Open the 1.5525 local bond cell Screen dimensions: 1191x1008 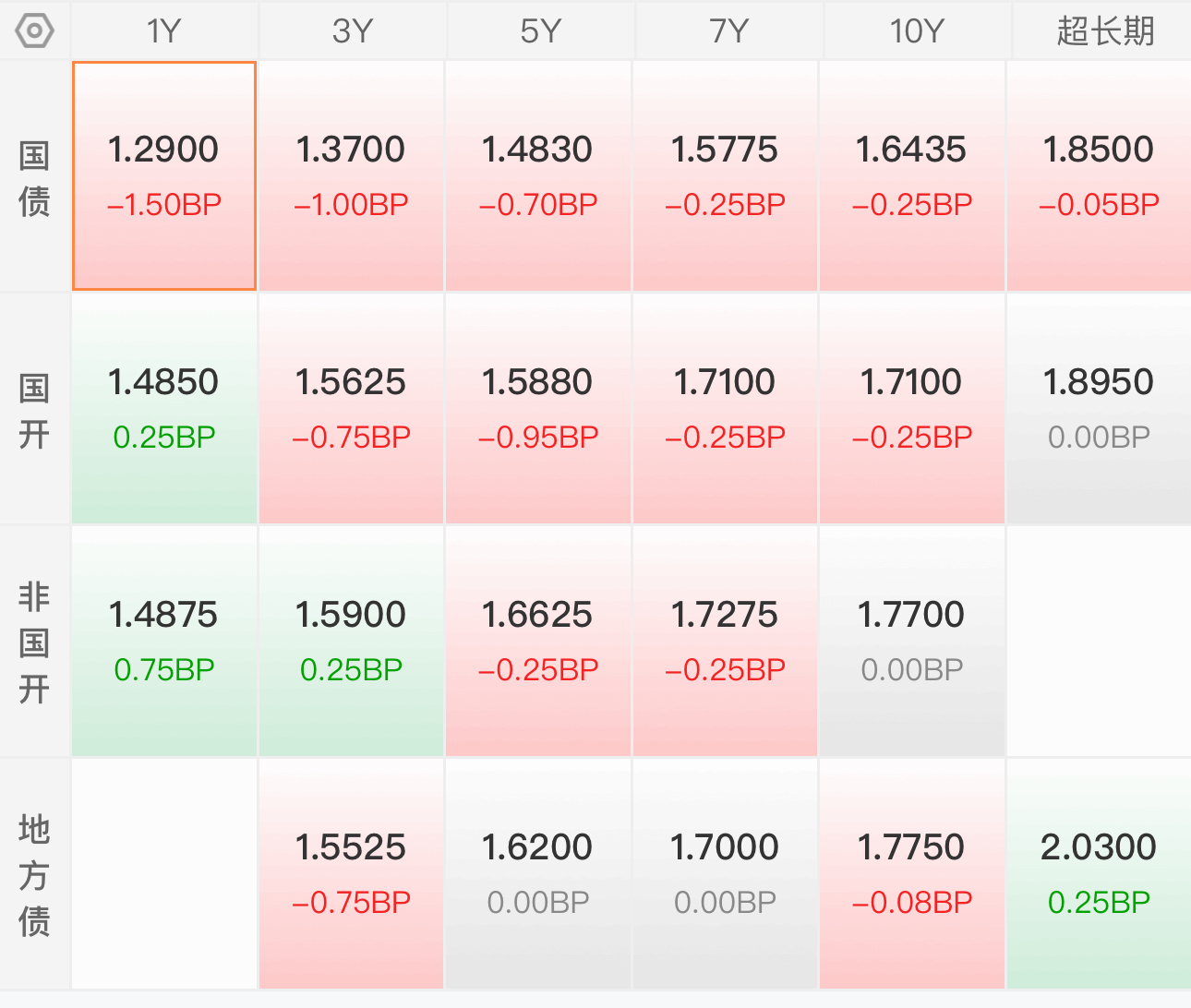pyautogui.click(x=352, y=874)
